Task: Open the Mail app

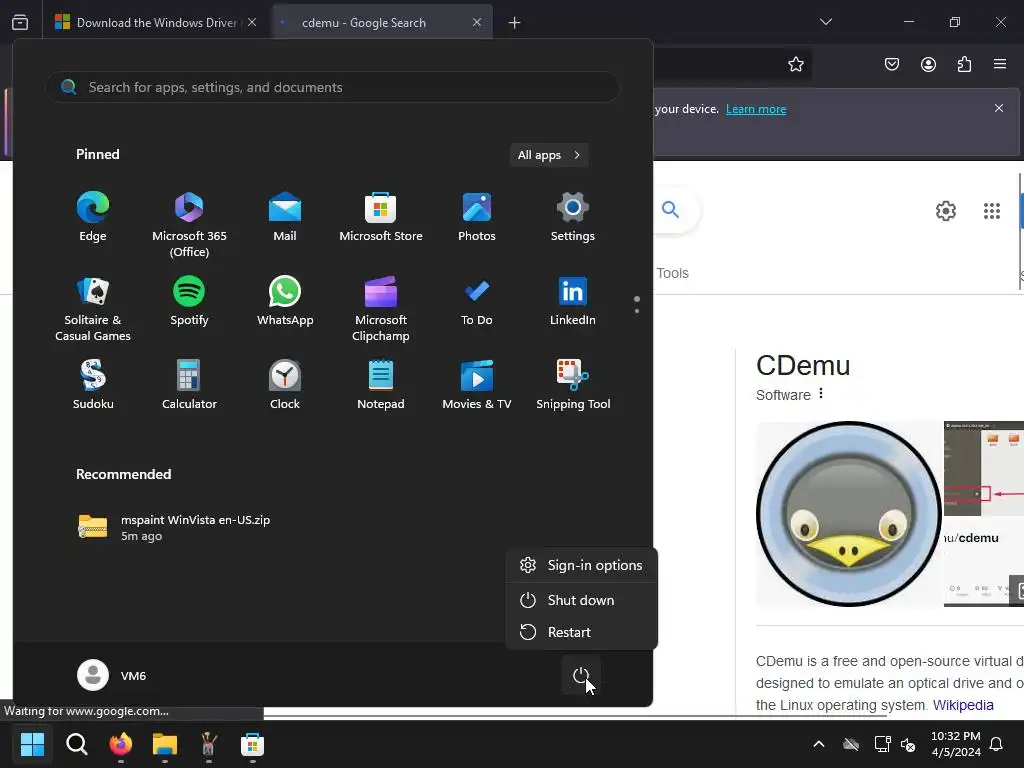Action: (285, 217)
